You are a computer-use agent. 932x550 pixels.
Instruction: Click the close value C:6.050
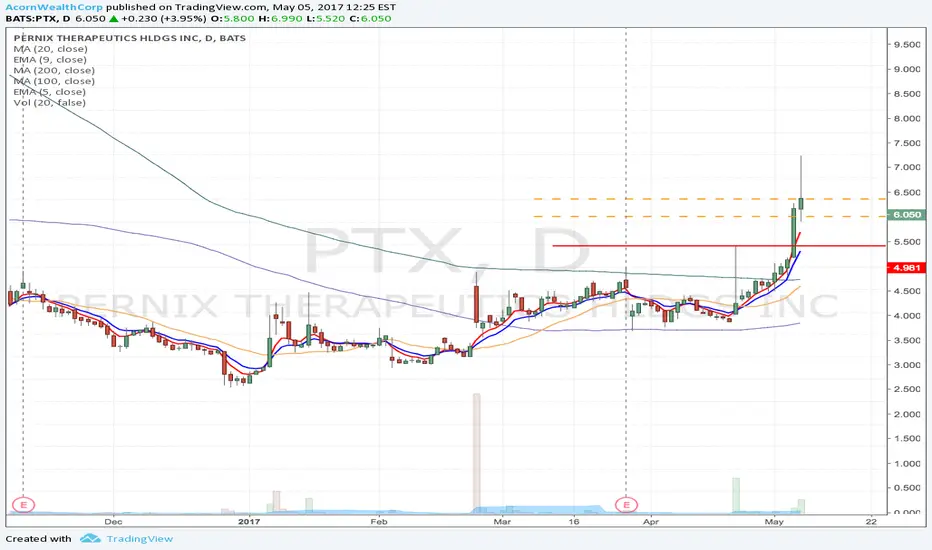[x=370, y=18]
